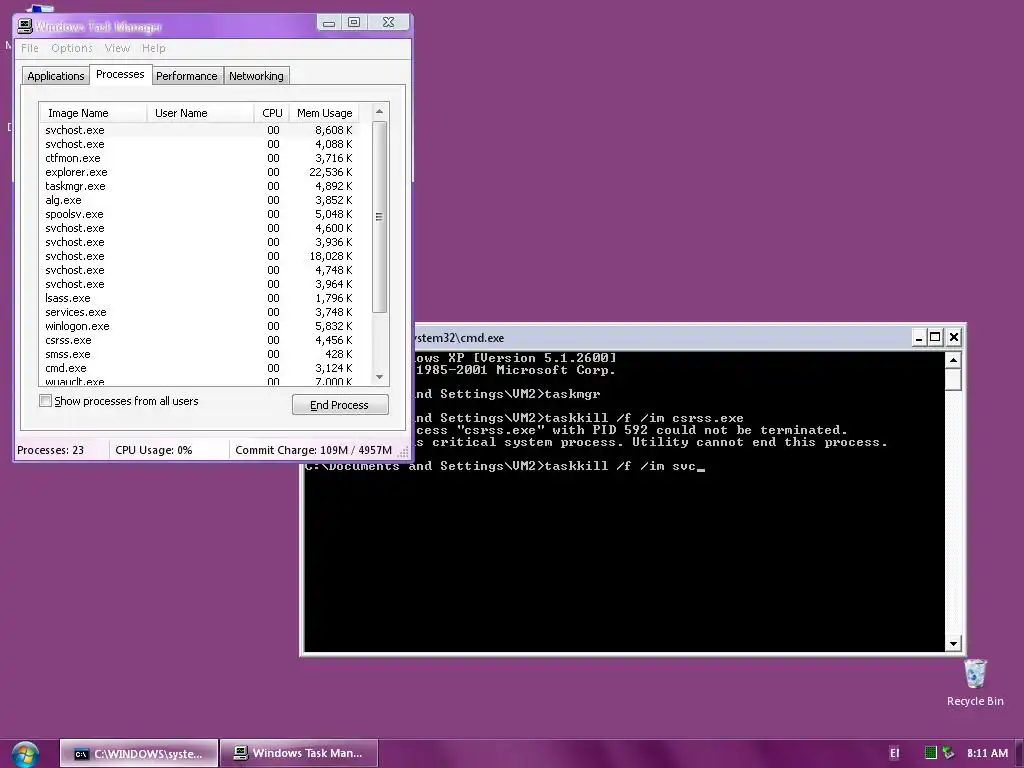Click cmd window scroll down arrow
Image resolution: width=1024 pixels, height=768 pixels.
953,643
